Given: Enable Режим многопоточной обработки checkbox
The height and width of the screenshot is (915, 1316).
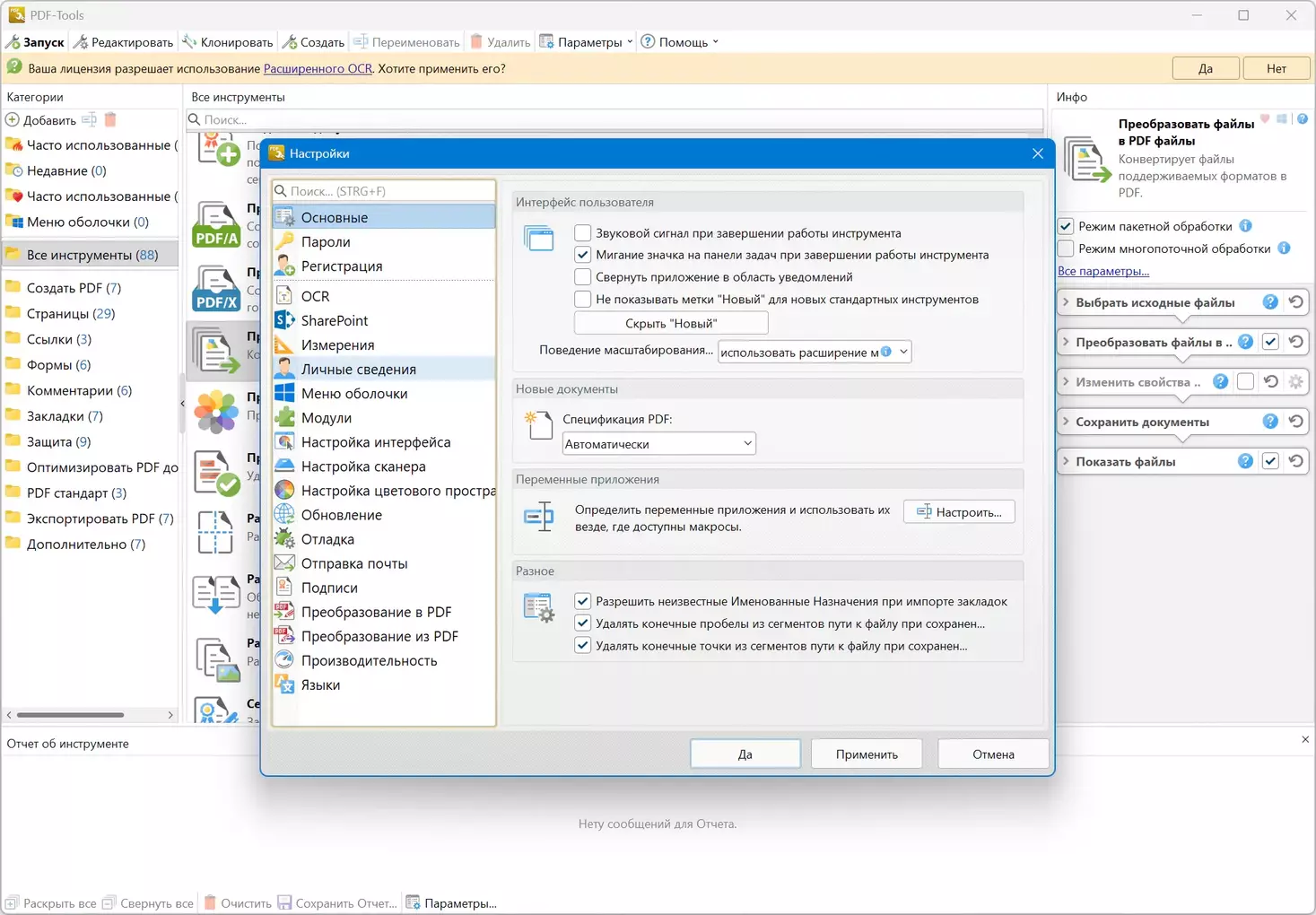Looking at the screenshot, I should 1066,248.
